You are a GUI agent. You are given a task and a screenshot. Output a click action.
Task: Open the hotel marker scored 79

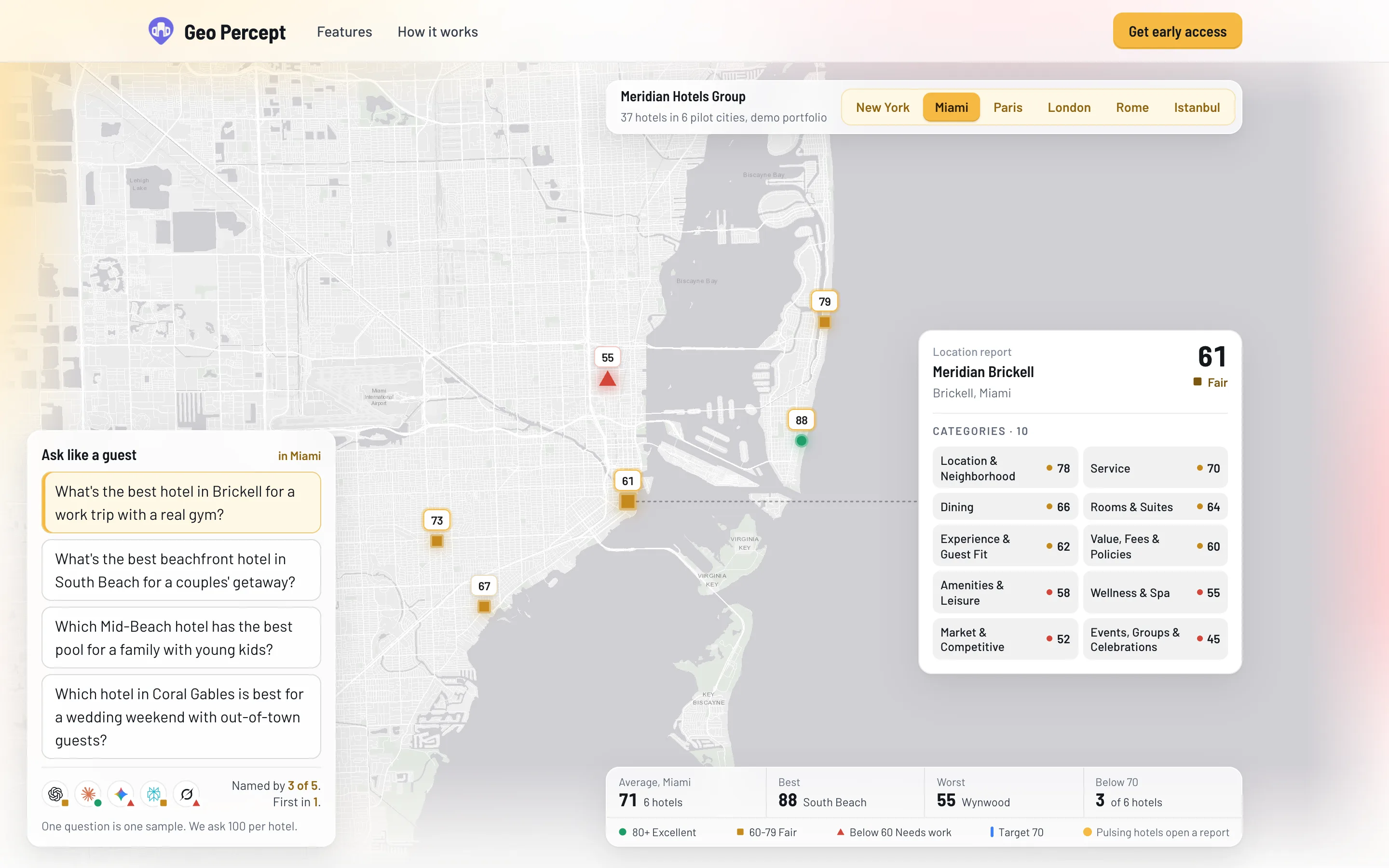pos(824,310)
